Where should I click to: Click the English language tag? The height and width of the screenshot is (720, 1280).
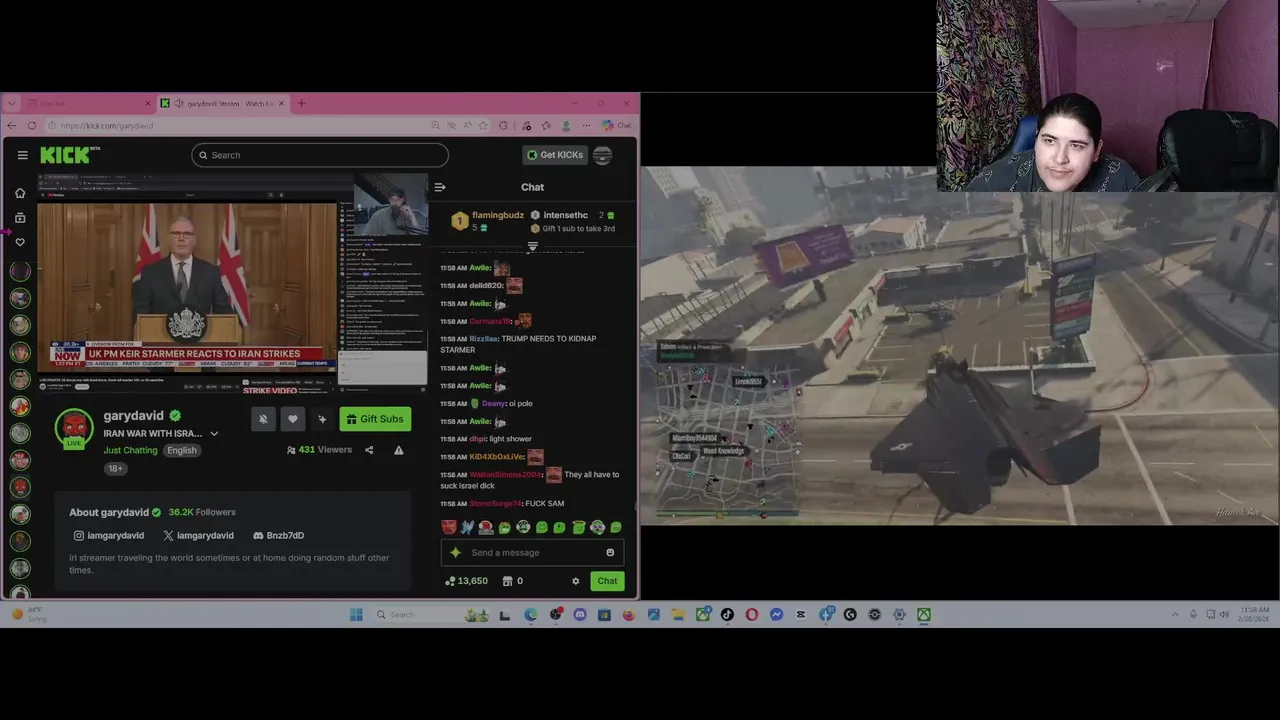click(x=182, y=450)
